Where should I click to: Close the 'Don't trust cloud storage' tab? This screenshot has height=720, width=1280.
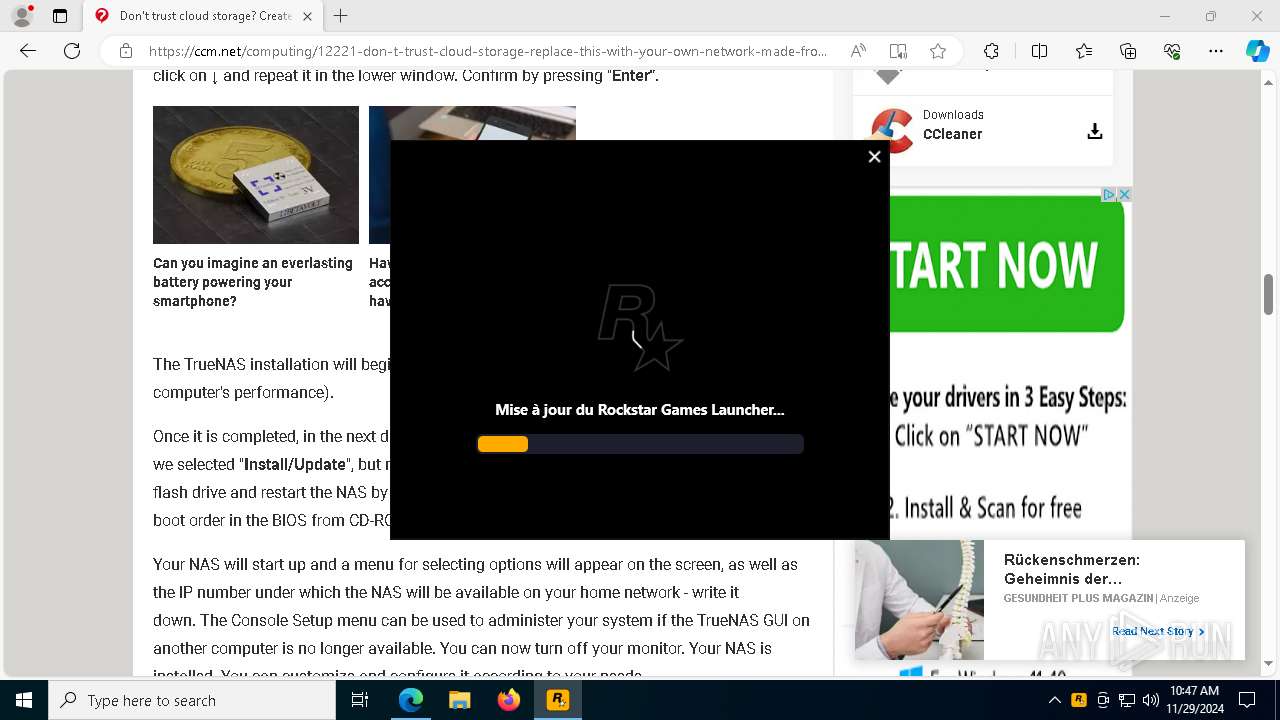point(307,16)
